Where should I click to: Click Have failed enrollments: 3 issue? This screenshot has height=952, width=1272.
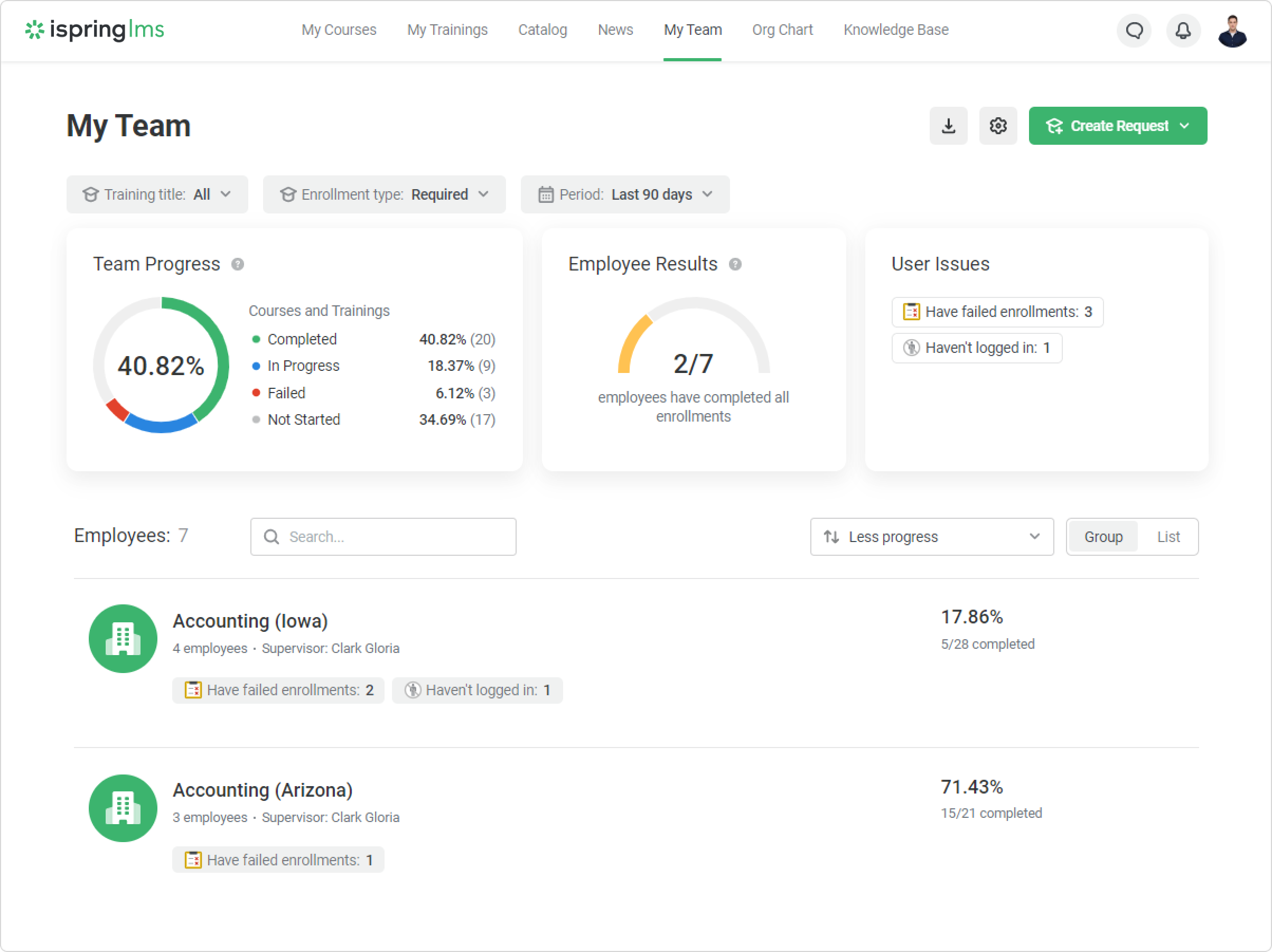(x=997, y=312)
